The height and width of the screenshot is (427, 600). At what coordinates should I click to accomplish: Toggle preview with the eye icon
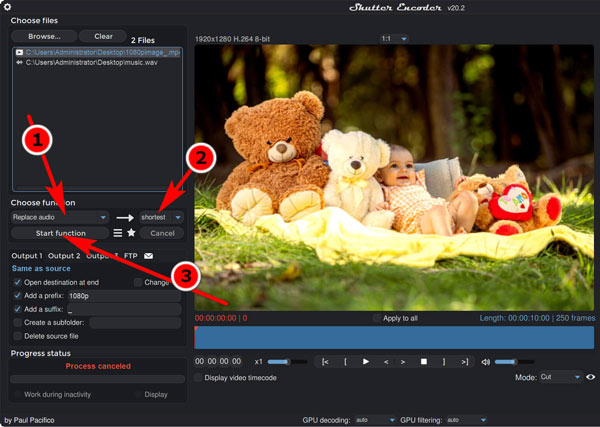[x=590, y=377]
